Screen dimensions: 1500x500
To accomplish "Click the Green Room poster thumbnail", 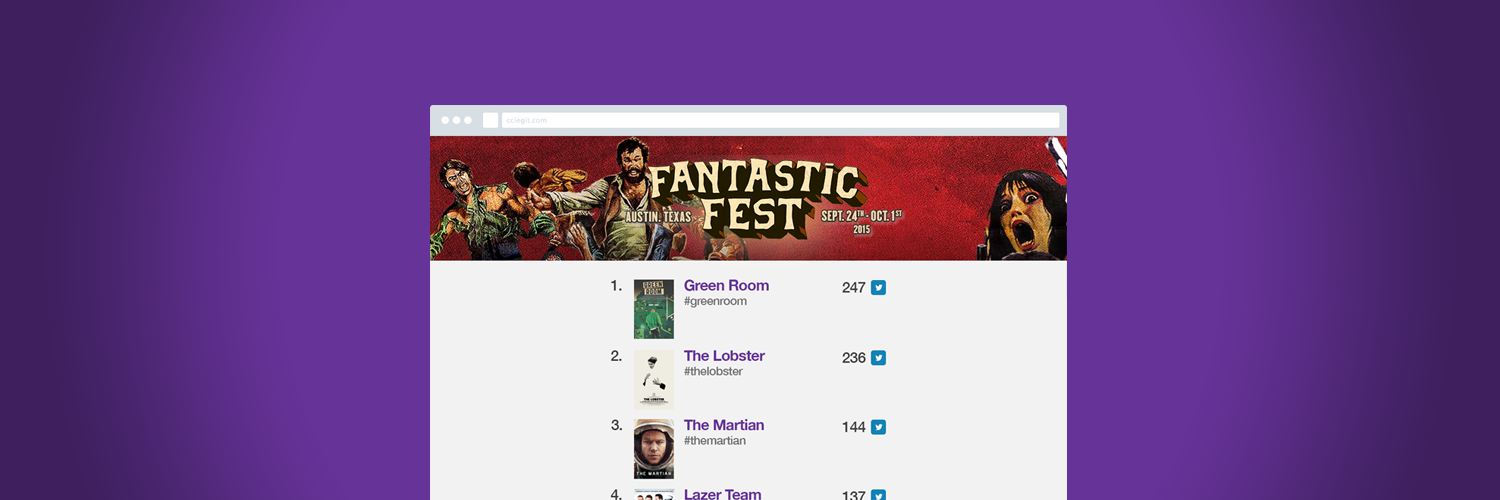I will tap(654, 309).
